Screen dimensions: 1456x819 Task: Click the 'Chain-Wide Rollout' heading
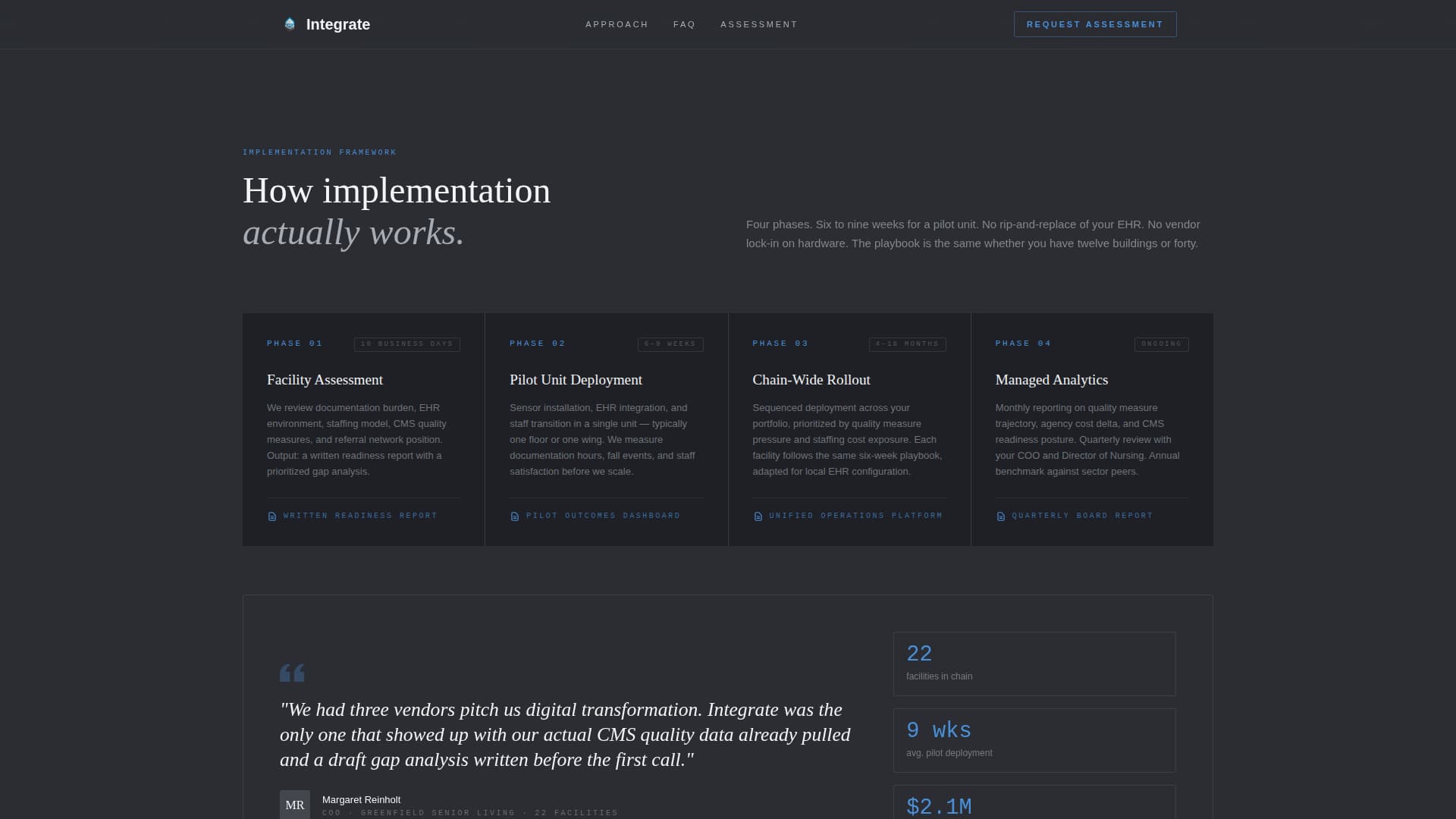tap(811, 380)
